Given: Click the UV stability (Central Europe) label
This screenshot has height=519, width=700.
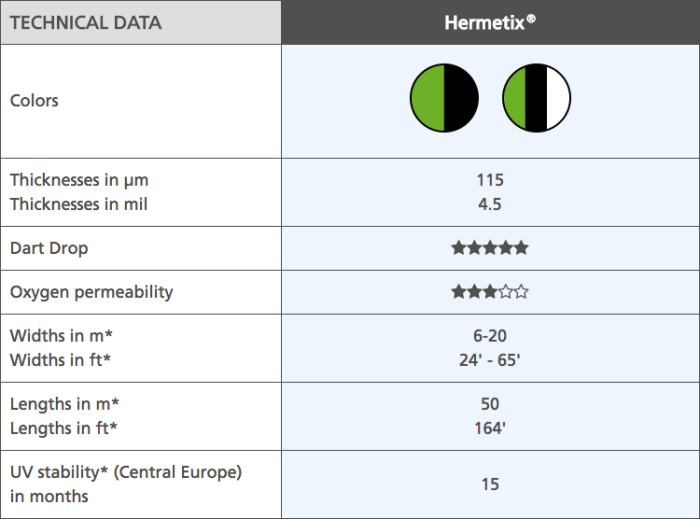Looking at the screenshot, I should click(x=126, y=472).
